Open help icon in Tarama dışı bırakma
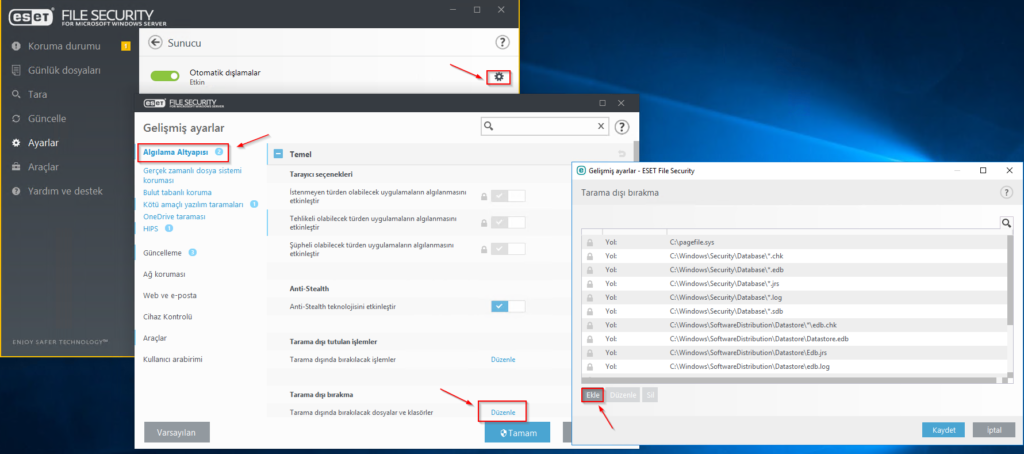The image size is (1024, 454). coord(1006,192)
